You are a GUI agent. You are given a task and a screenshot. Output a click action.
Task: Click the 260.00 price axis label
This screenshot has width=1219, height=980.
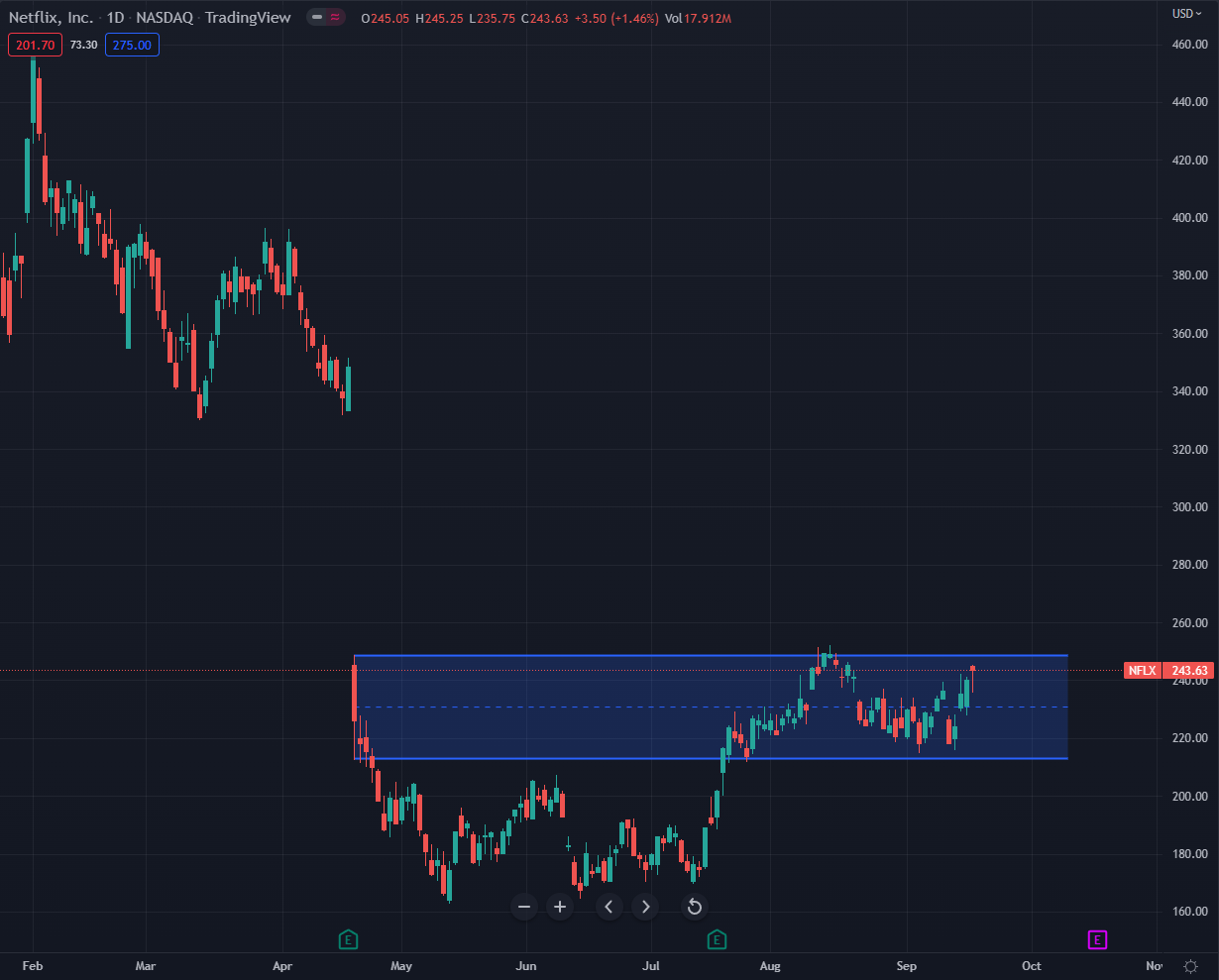tap(1188, 623)
